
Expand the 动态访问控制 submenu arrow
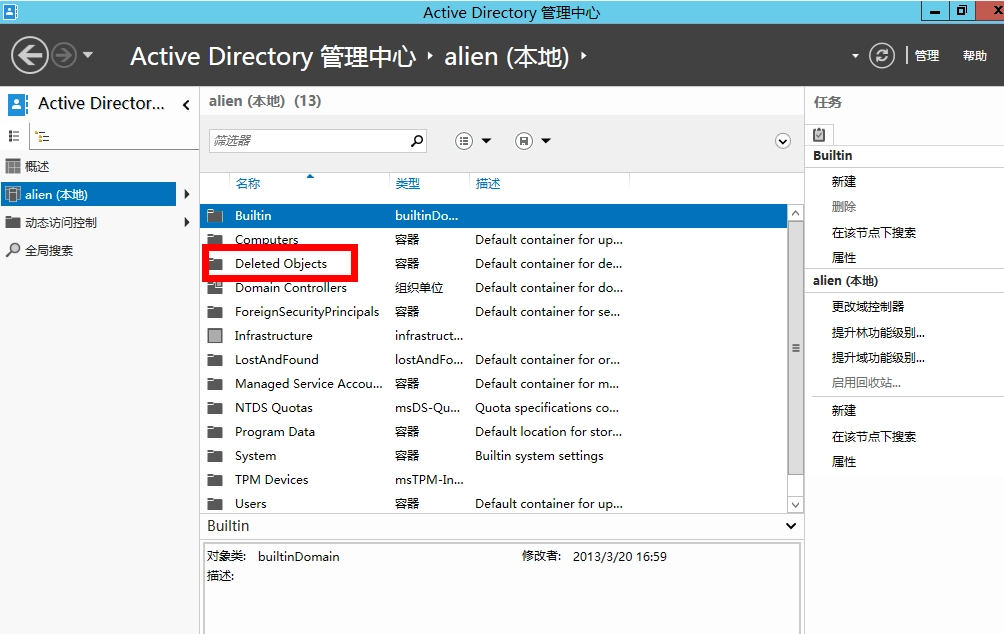(x=187, y=222)
